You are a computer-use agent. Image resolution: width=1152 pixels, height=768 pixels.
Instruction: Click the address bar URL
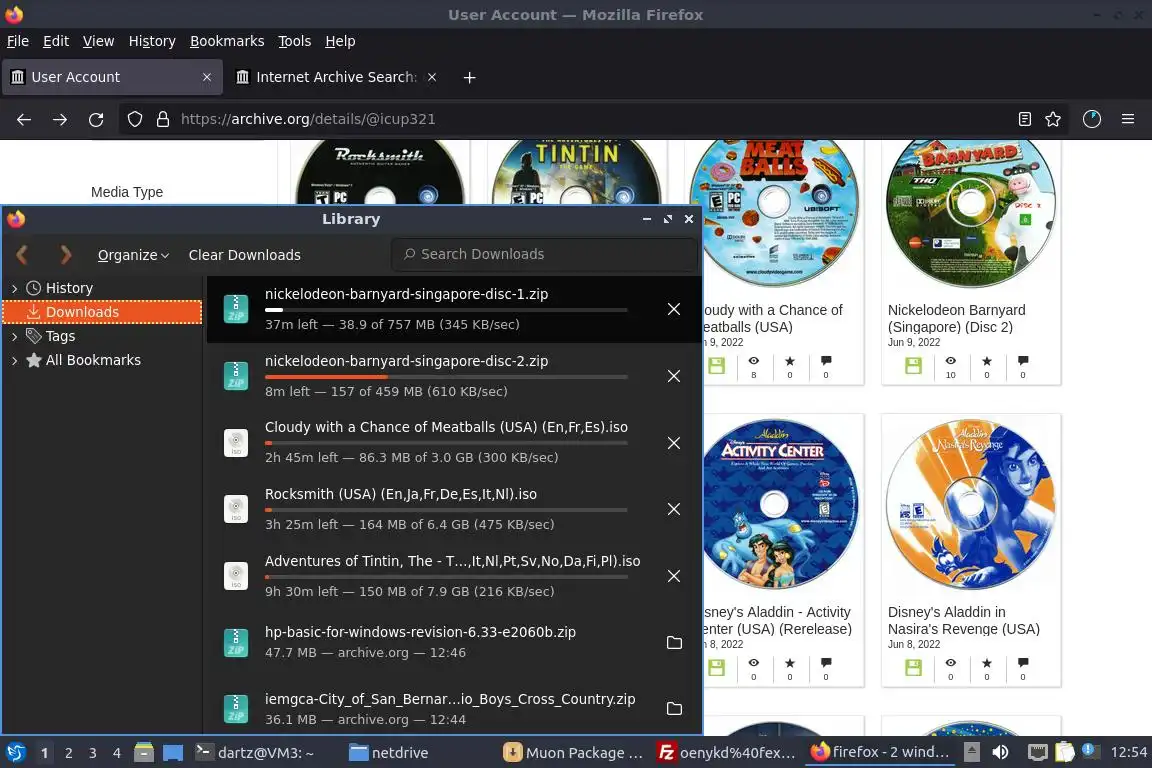coord(308,119)
